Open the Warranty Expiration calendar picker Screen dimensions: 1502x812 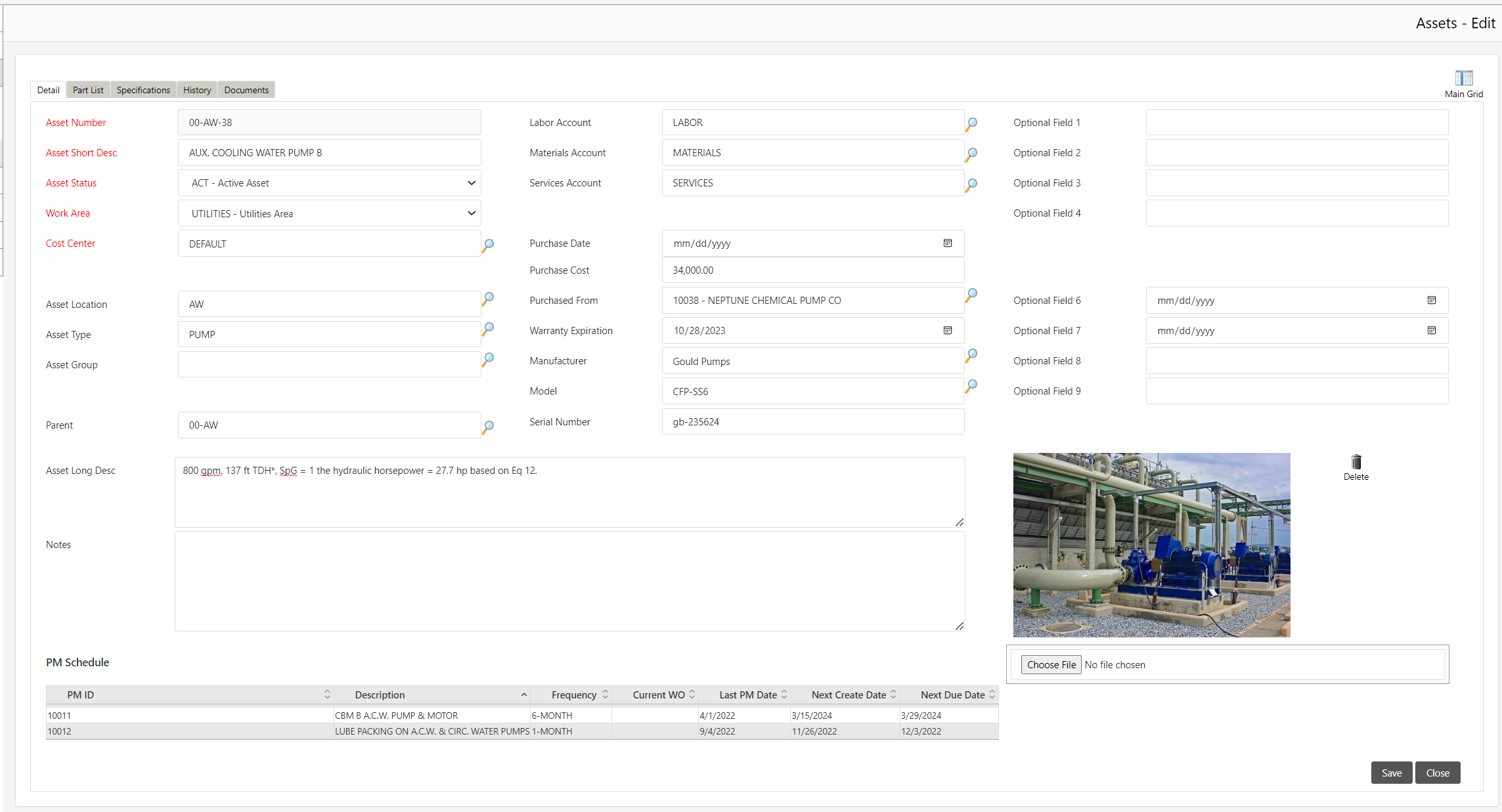[x=948, y=330]
